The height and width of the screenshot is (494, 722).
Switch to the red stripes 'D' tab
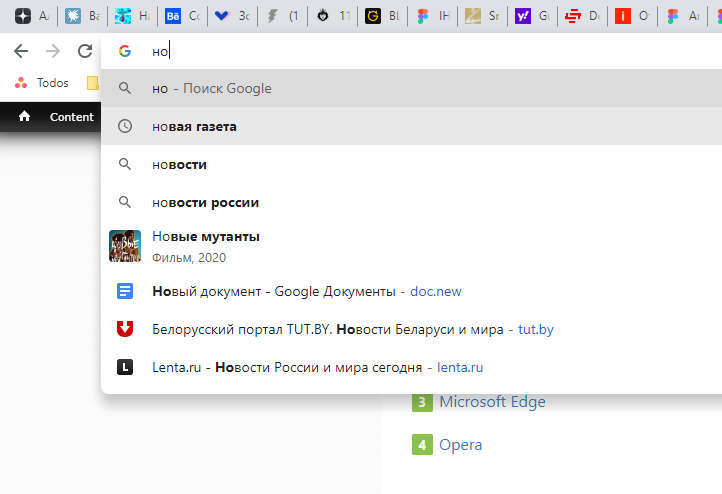click(582, 17)
